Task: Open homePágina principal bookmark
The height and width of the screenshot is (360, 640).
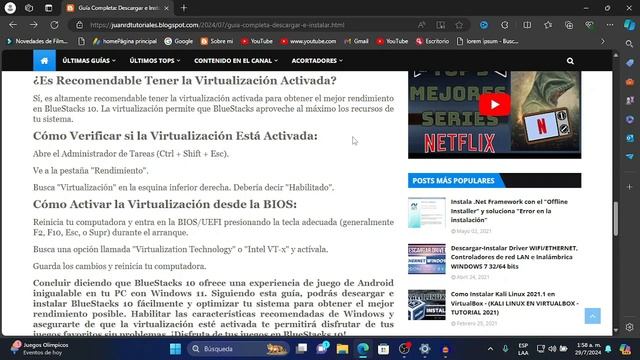Action: tap(124, 41)
